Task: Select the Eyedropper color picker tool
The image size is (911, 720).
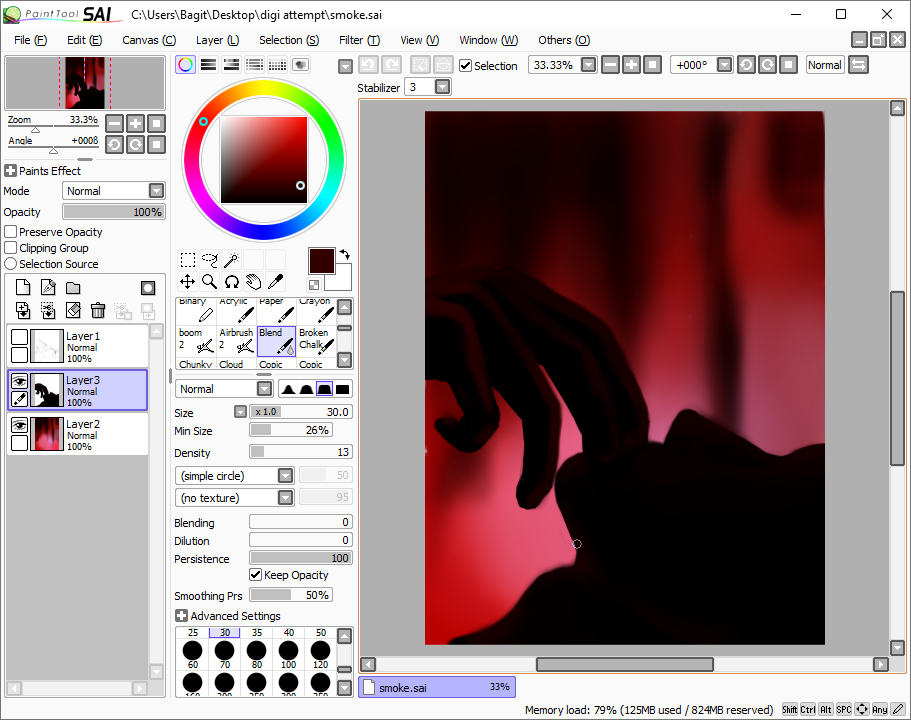Action: click(275, 282)
